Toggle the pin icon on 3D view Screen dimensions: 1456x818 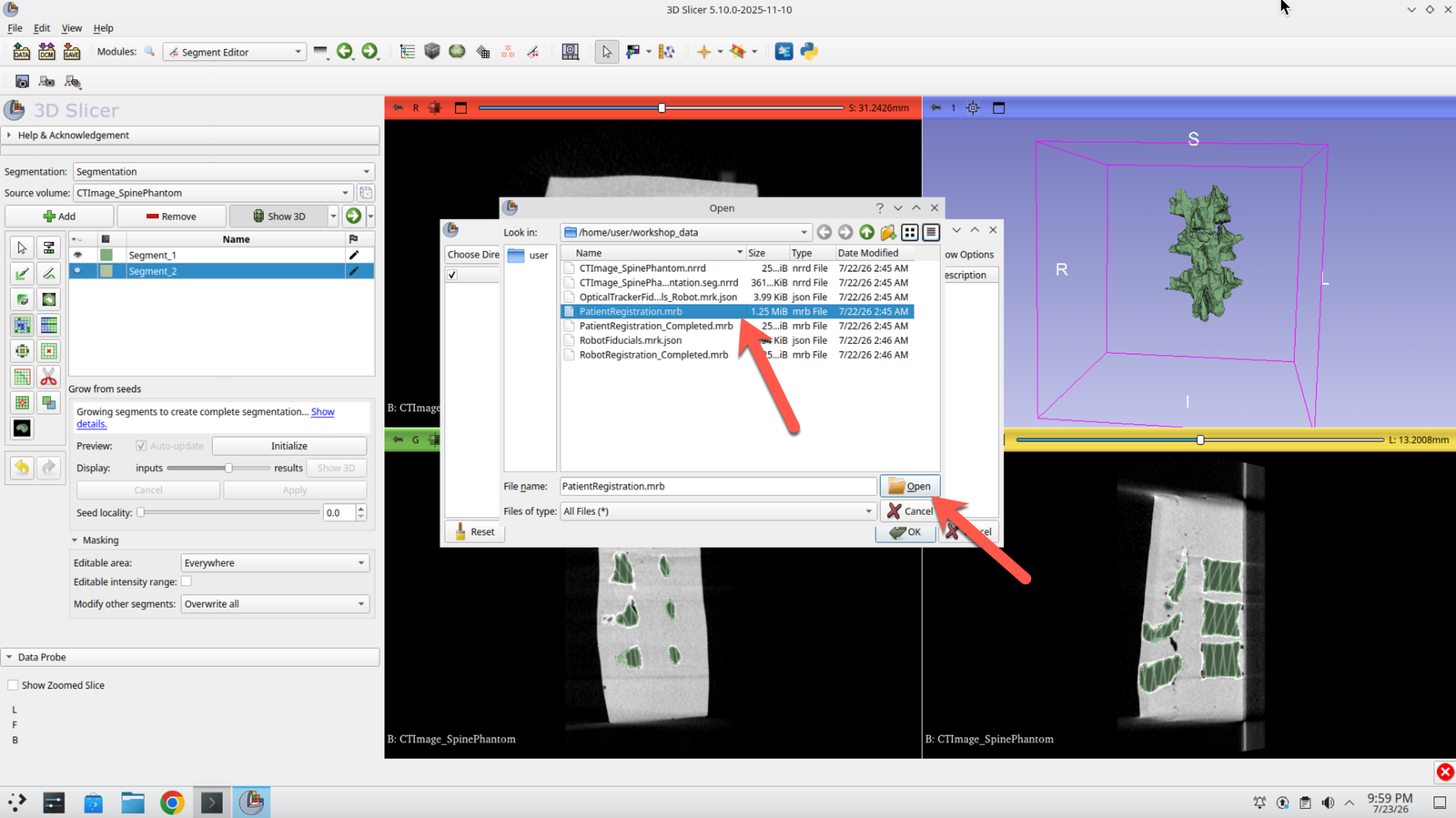coord(935,108)
